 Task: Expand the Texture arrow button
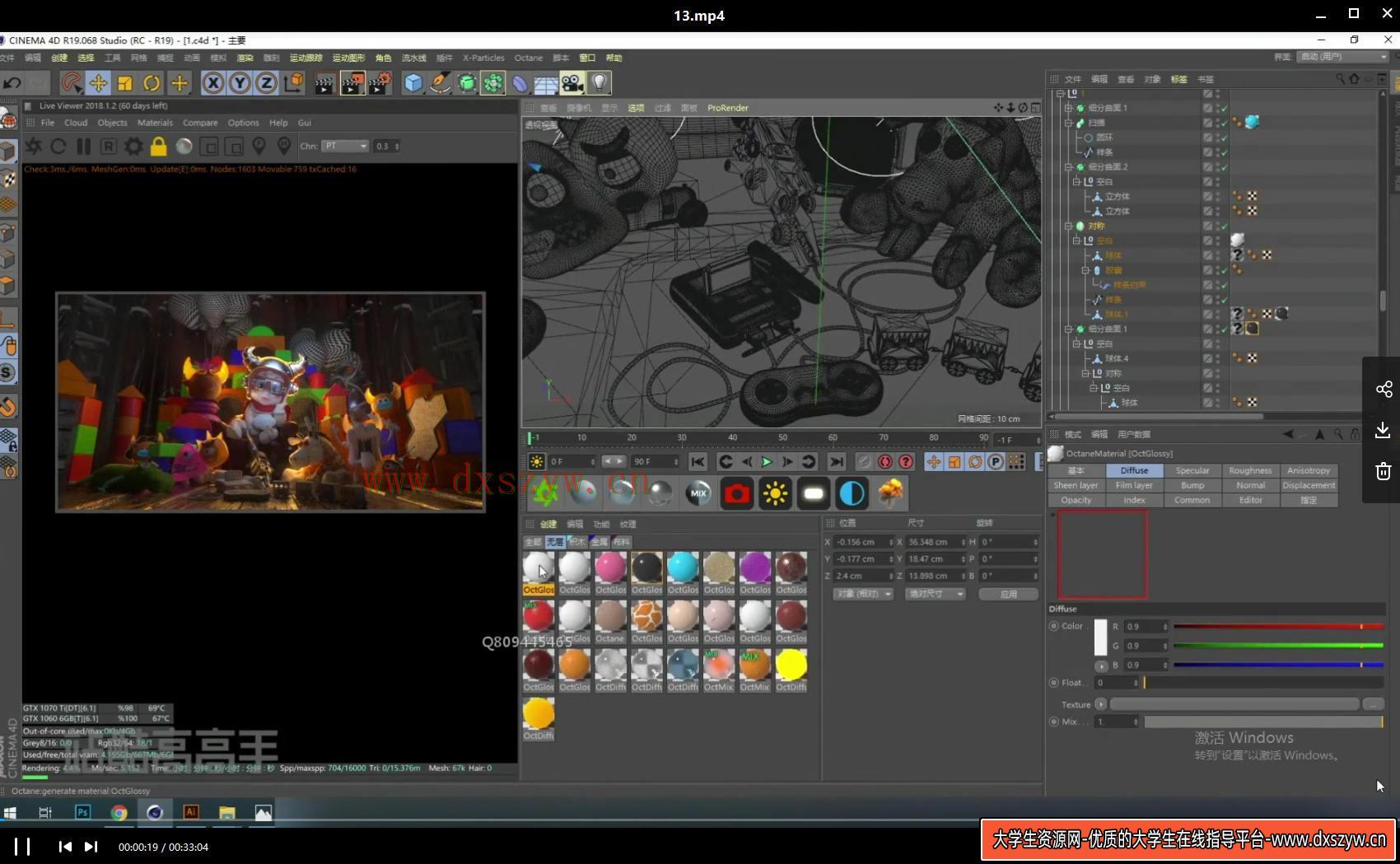[x=1100, y=704]
